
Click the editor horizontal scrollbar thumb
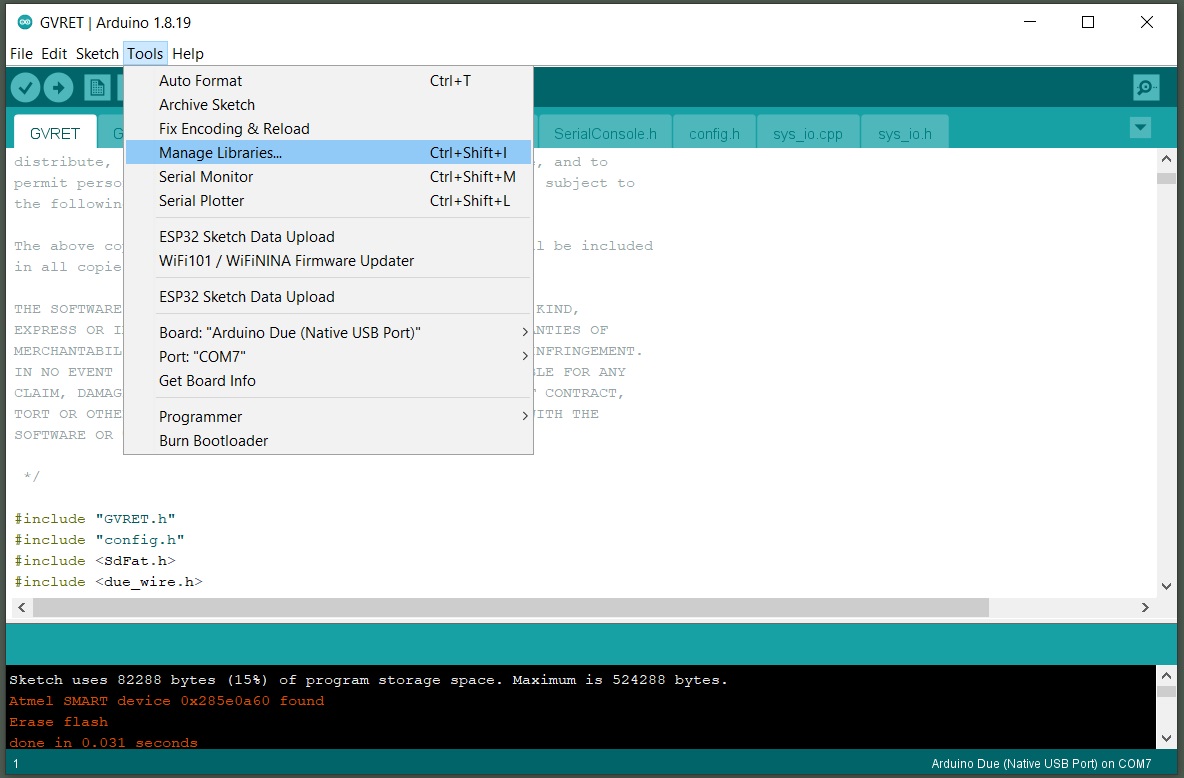[510, 608]
